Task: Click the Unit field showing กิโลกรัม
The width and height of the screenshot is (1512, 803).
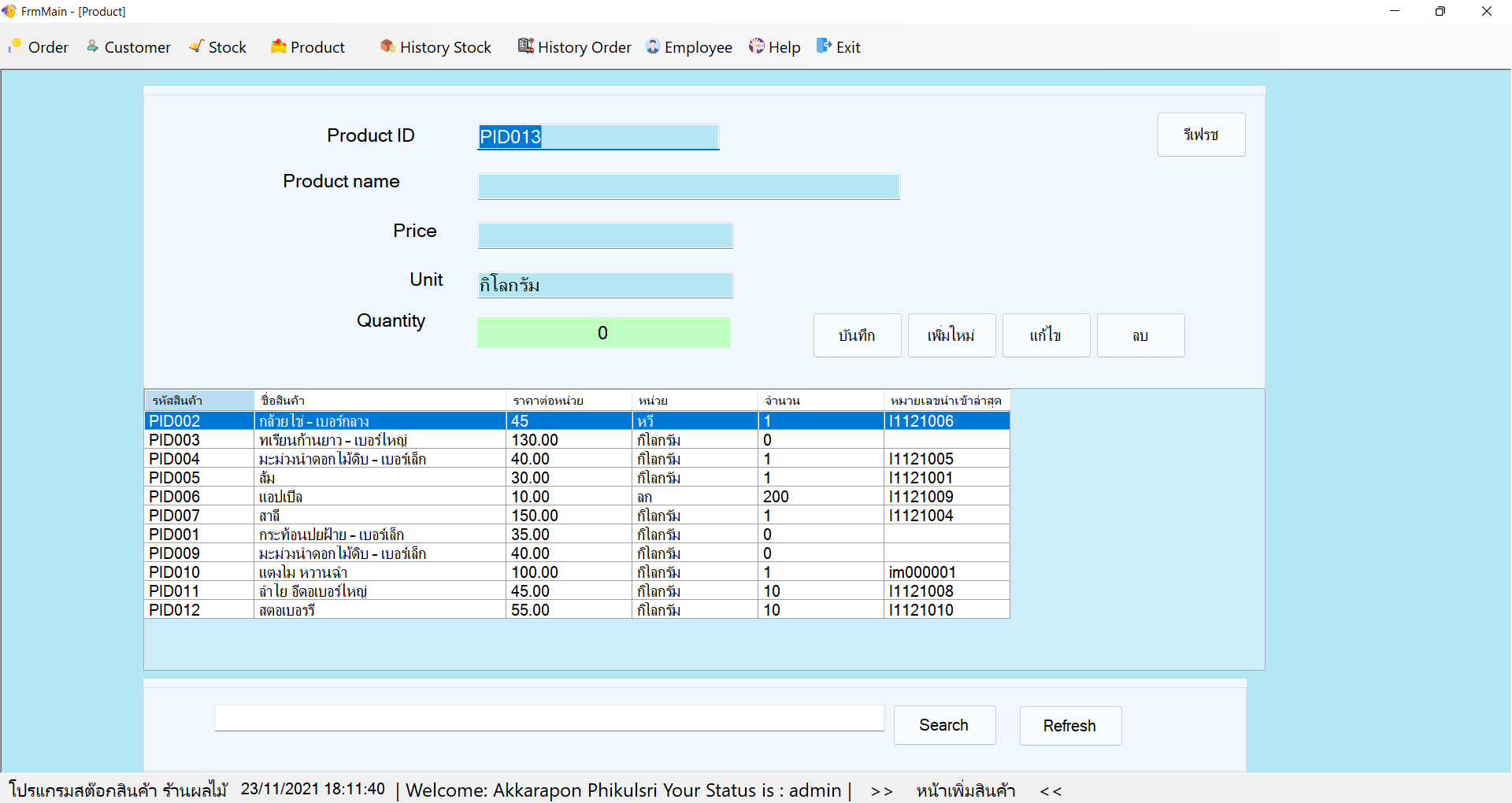Action: click(x=605, y=285)
